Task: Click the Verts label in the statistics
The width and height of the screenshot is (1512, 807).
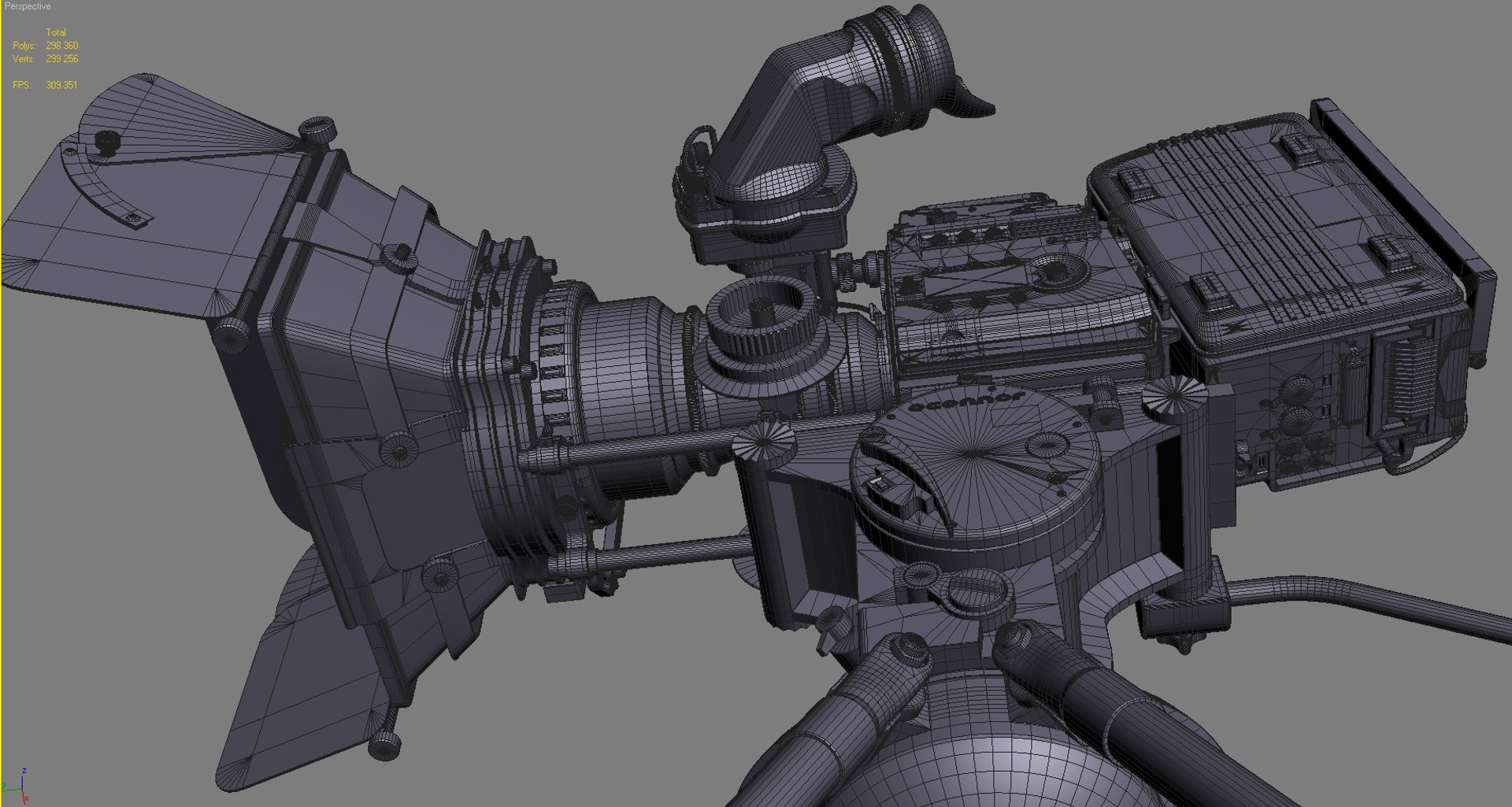Action: 24,59
